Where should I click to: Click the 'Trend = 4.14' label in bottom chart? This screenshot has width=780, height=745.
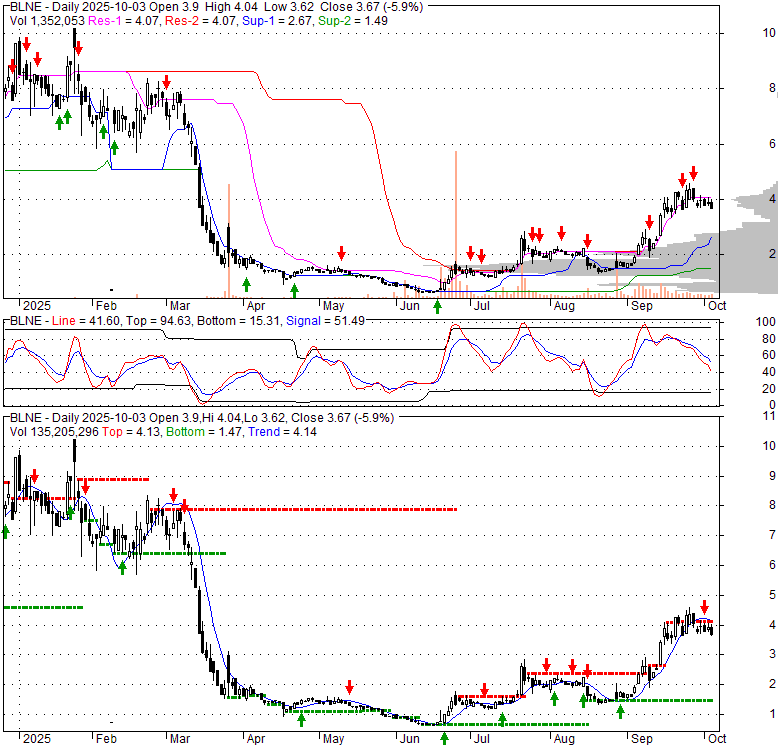283,432
